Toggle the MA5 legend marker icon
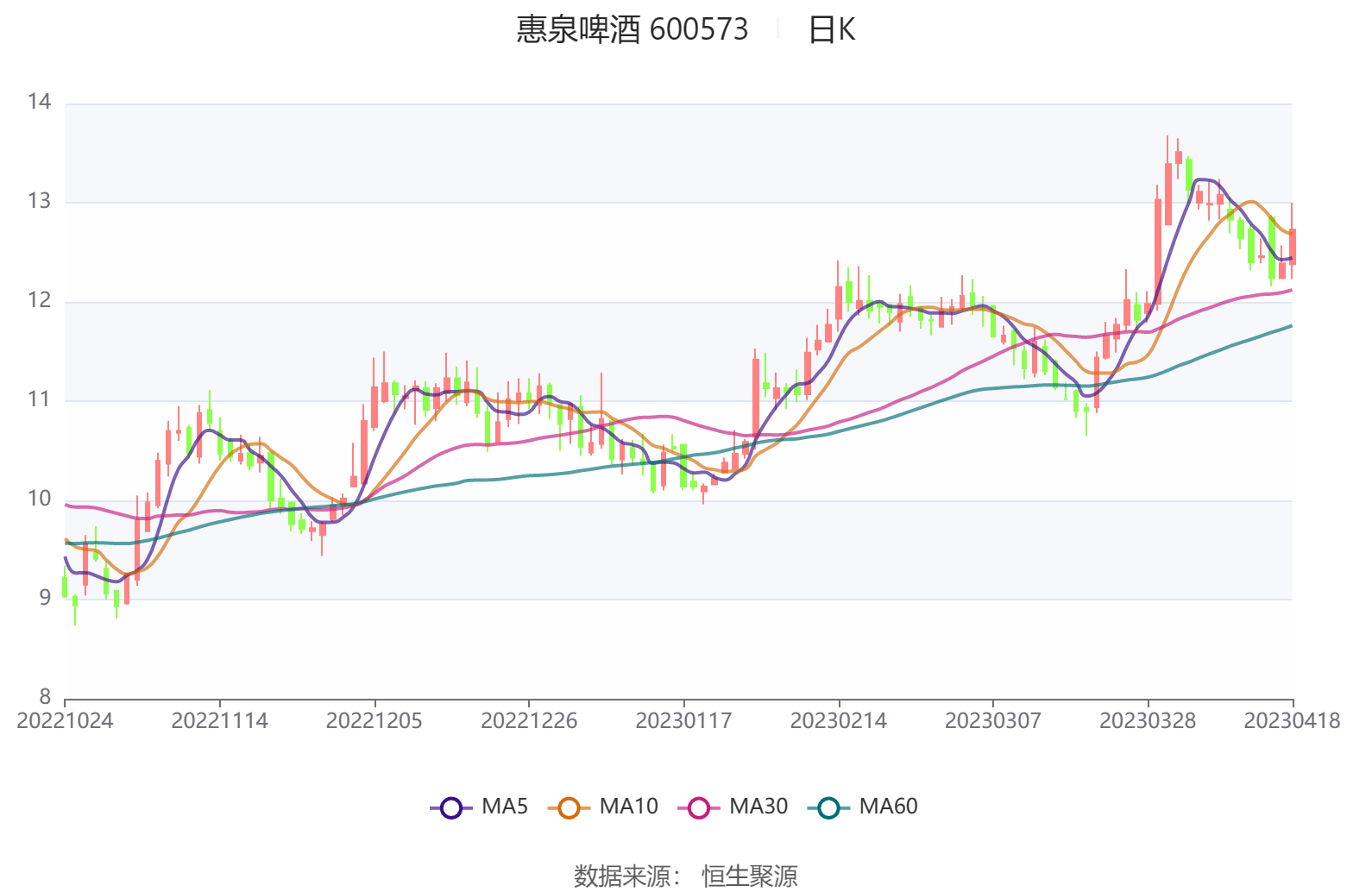 (451, 808)
